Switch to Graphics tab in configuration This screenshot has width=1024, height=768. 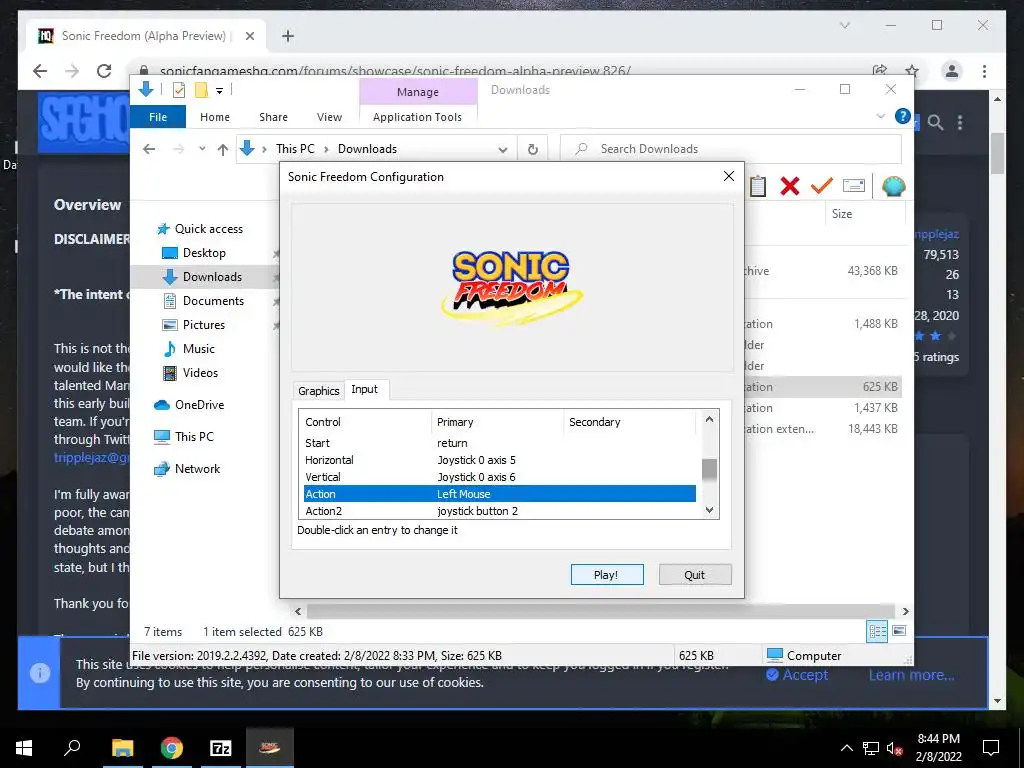pos(319,391)
